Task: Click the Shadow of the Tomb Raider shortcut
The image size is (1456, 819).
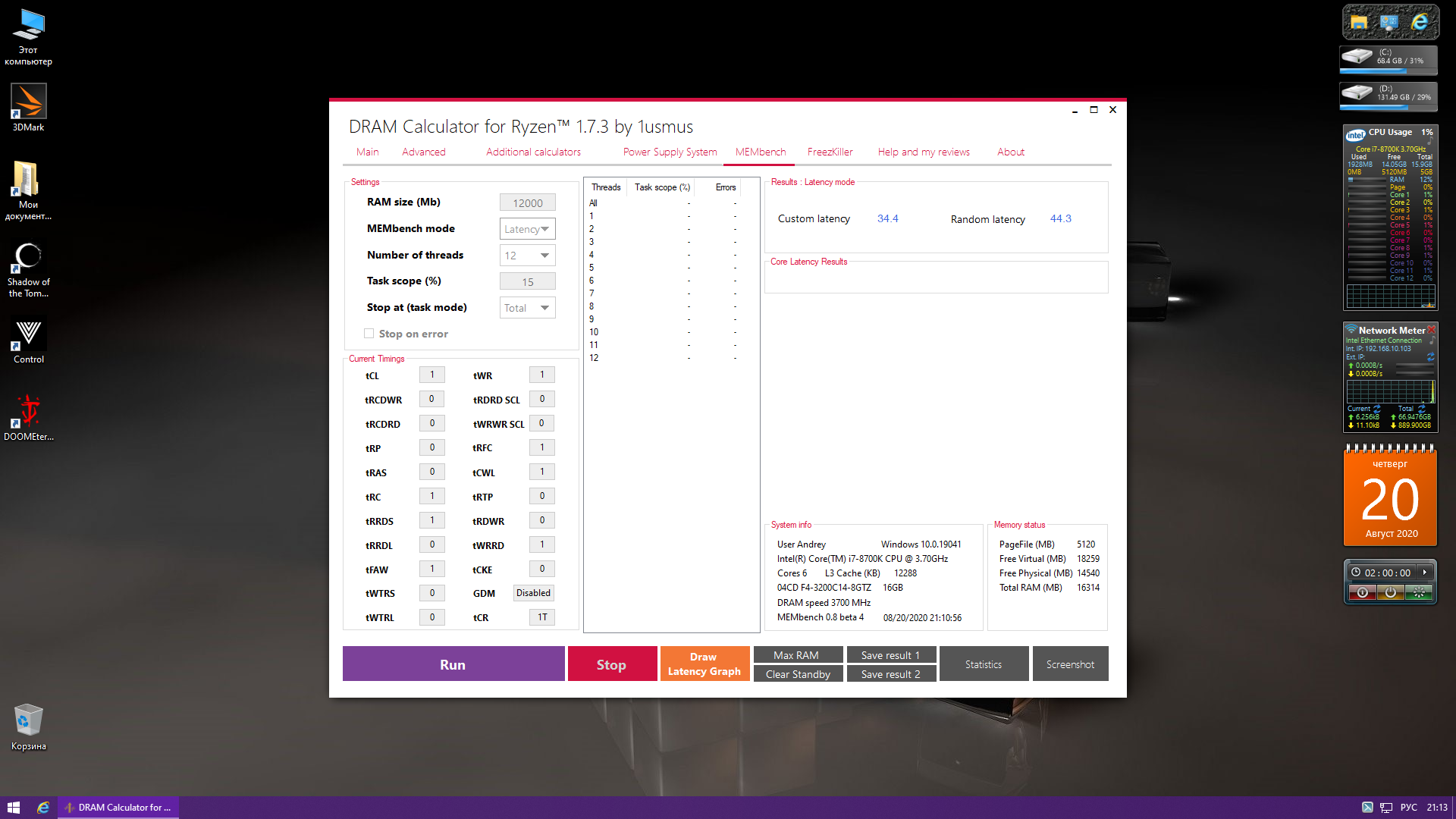Action: click(x=28, y=258)
